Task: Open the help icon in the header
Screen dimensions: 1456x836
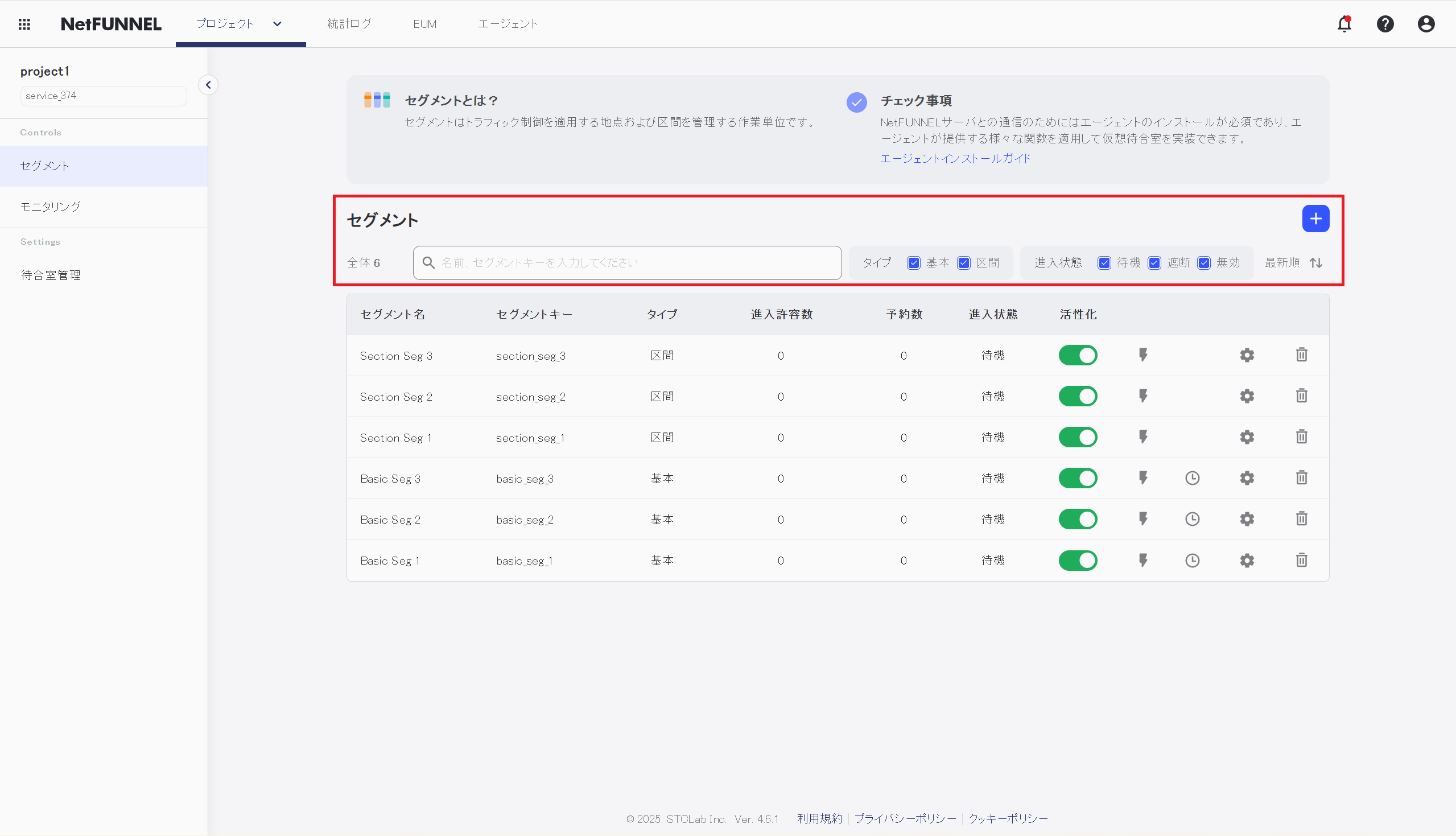Action: (1385, 23)
